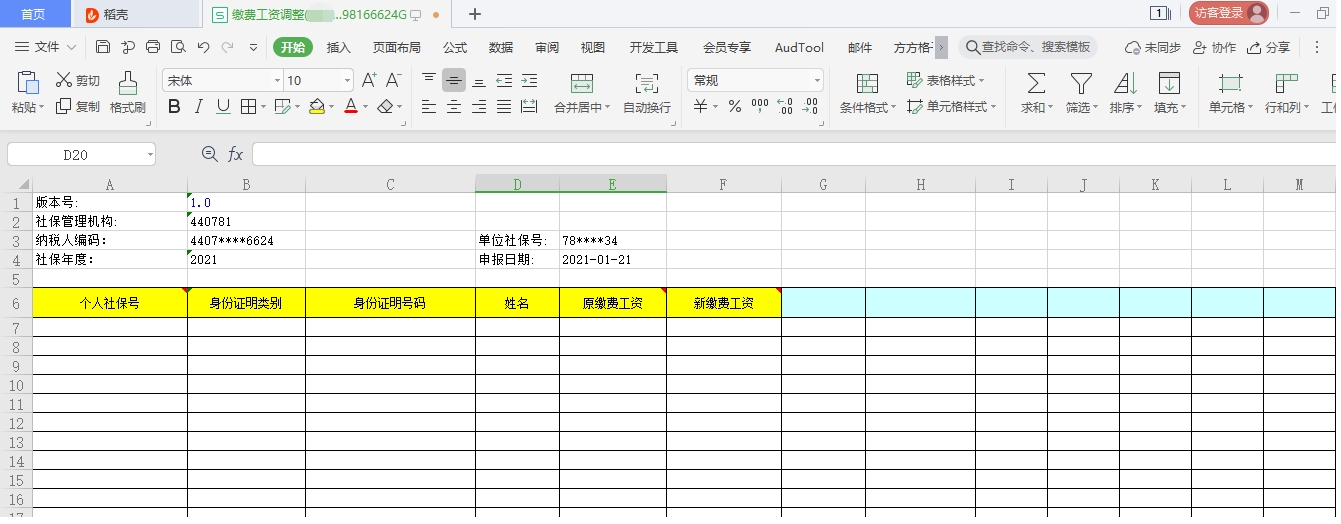The height and width of the screenshot is (524, 1341).
Task: Toggle Italic formatting
Action: [x=198, y=106]
